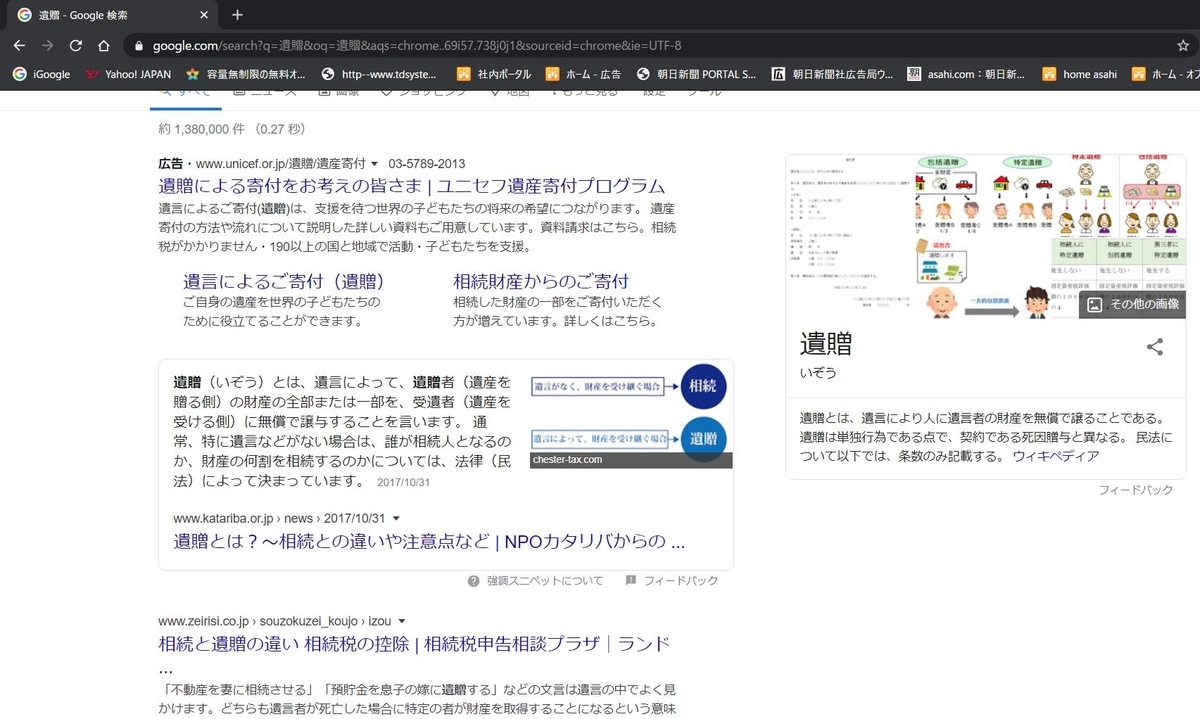The image size is (1200, 719).
Task: Open the browser home page button
Action: 103,46
